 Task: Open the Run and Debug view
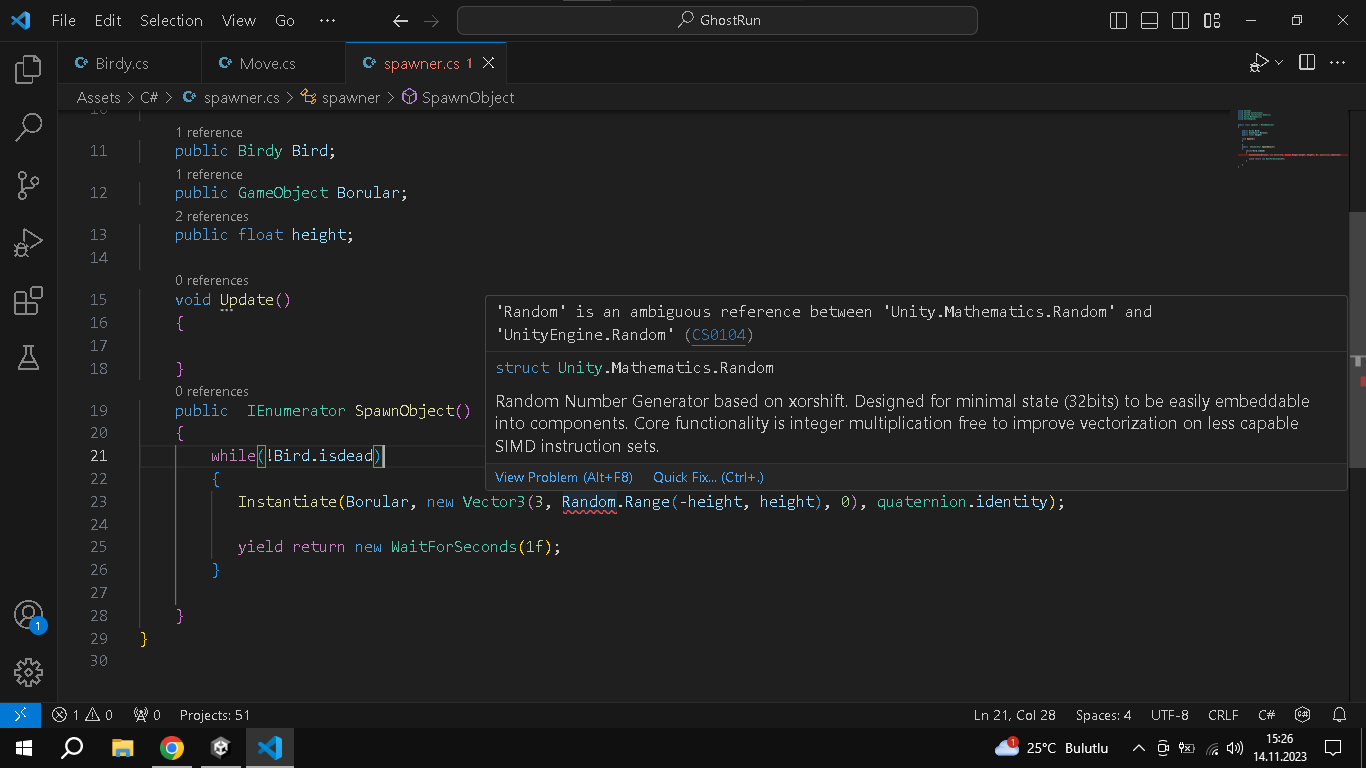[28, 243]
